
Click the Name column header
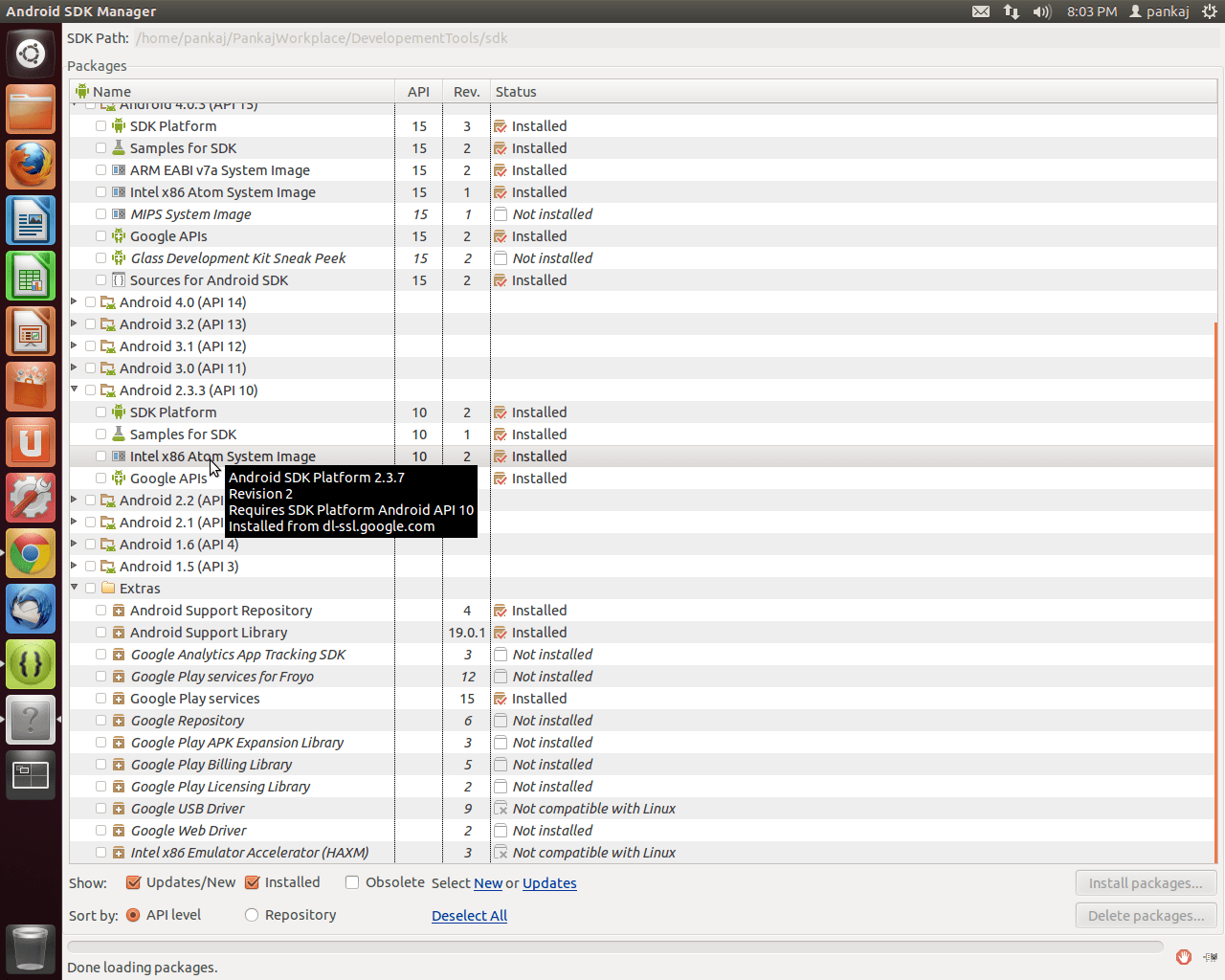232,91
